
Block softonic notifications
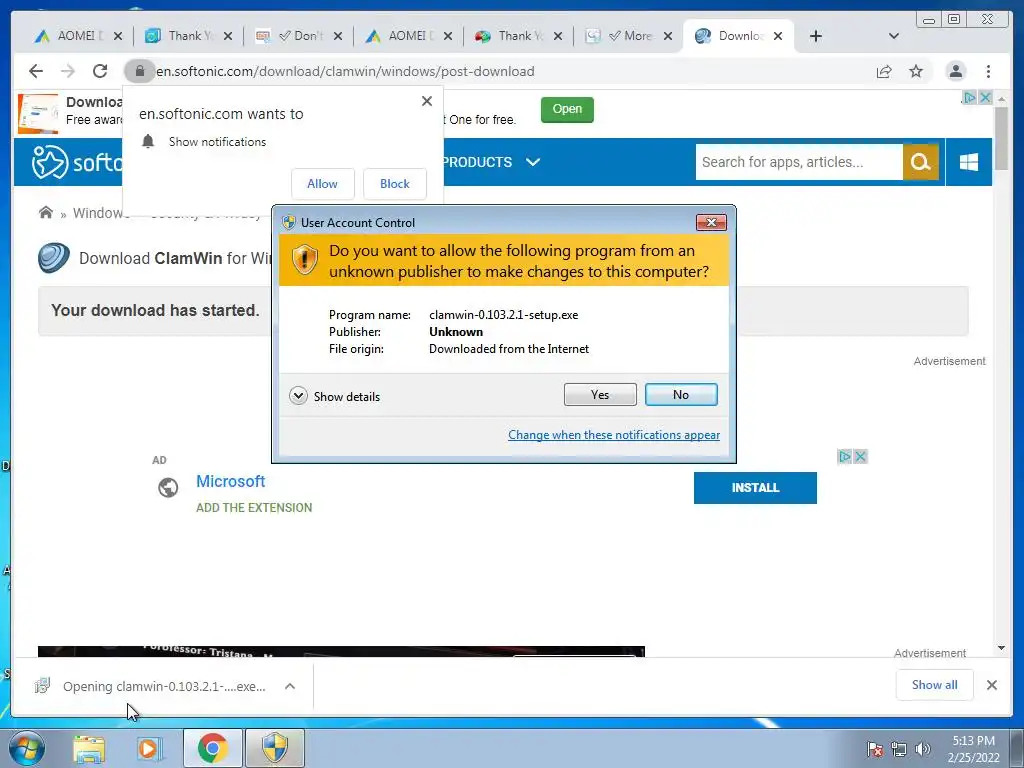394,184
